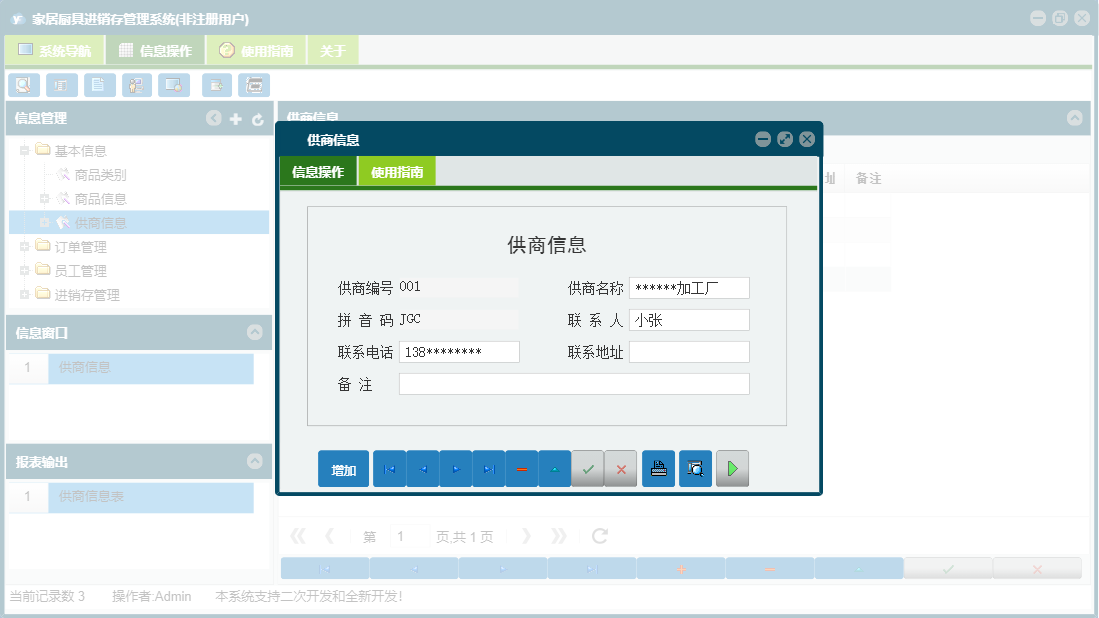Screen dimensions: 1099x618
Task: Go to the next page in the pager
Action: (x=526, y=536)
